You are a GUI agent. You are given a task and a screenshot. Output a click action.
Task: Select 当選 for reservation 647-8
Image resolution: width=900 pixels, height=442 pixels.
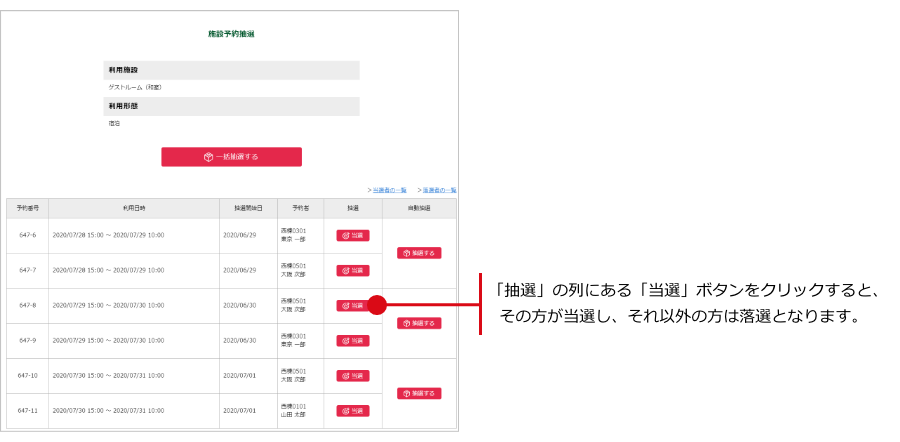[x=352, y=306]
